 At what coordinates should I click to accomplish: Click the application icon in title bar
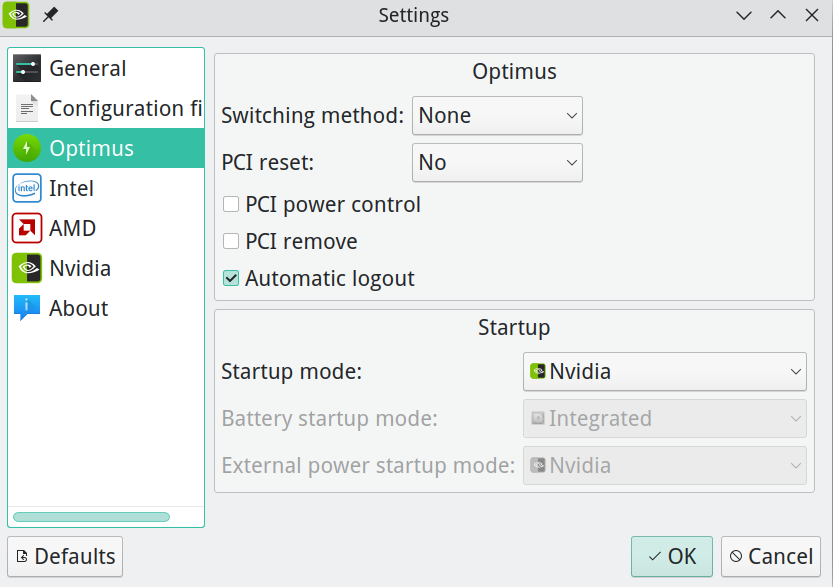(x=16, y=15)
